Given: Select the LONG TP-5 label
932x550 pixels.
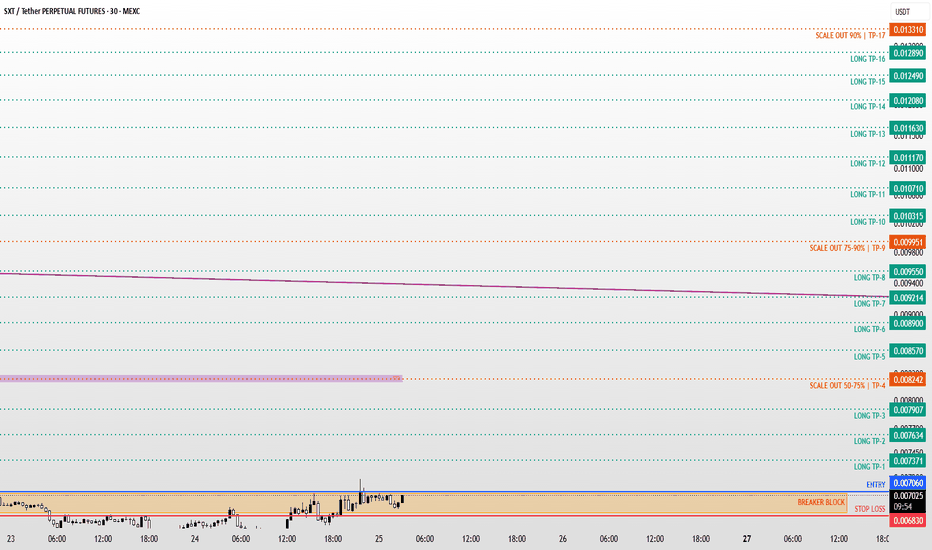Looking at the screenshot, I should coord(870,357).
